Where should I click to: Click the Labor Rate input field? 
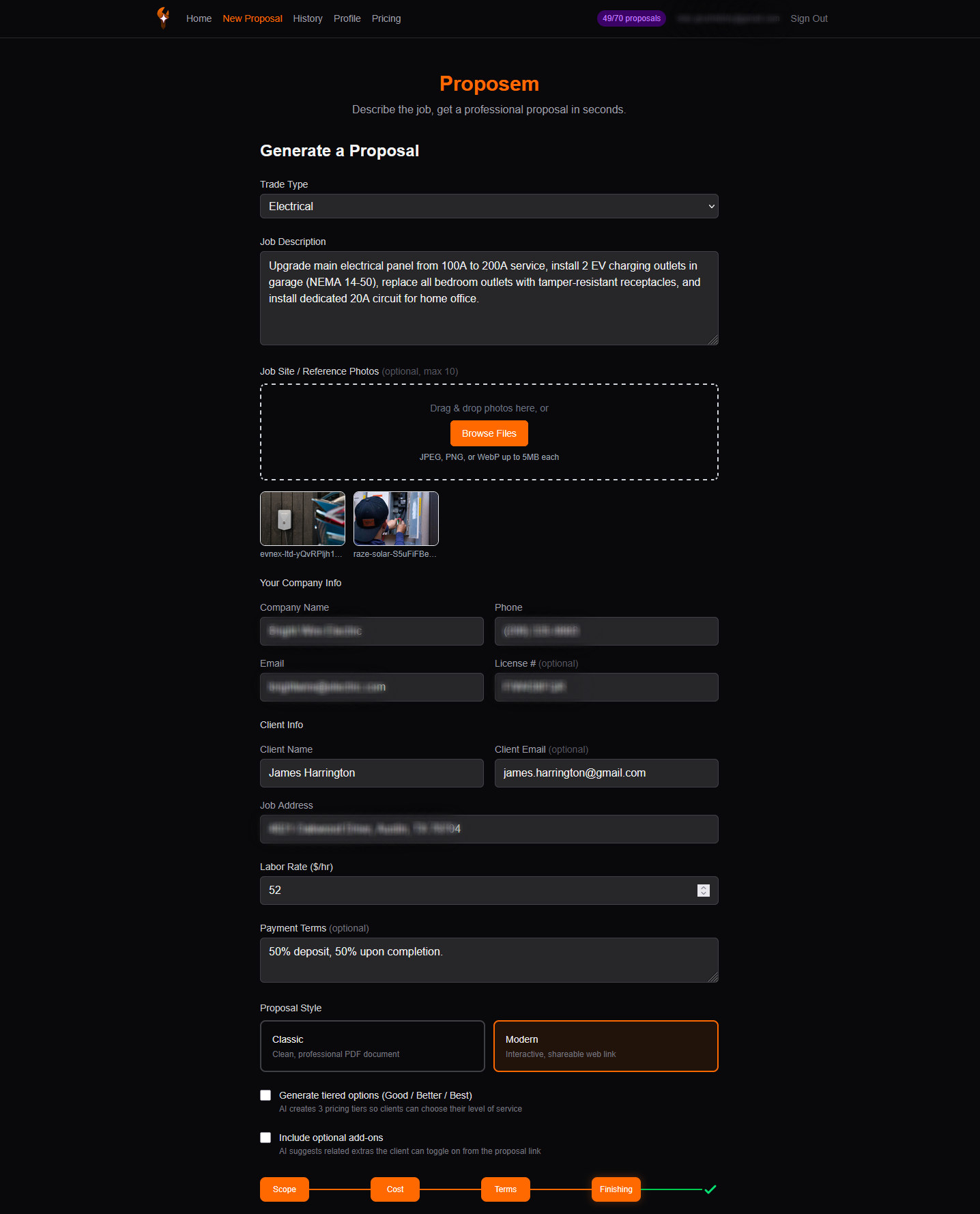pos(489,891)
